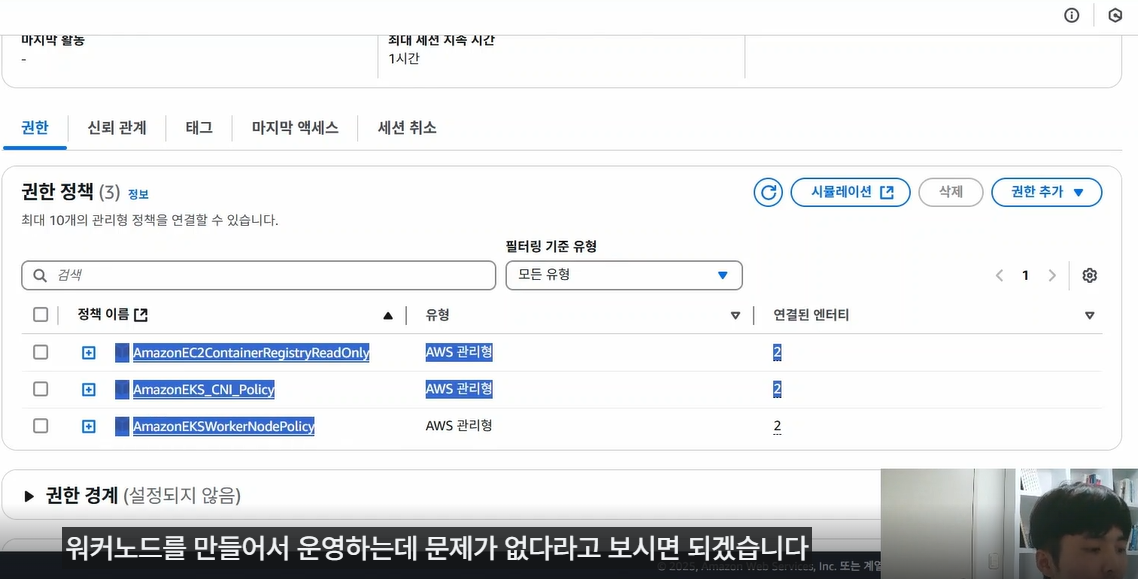Click attached entities count for AmazonEKSWorkerNodePolicy

777,427
